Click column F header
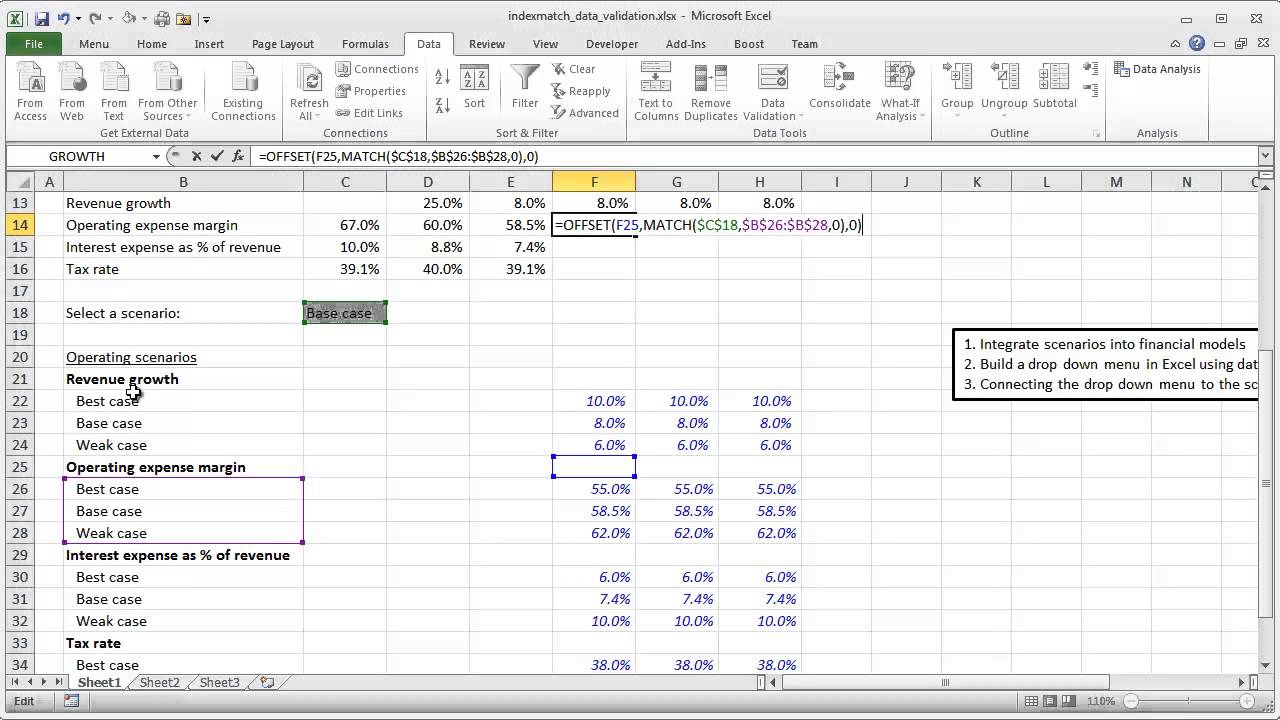Screen dimensions: 1280x720 [x=594, y=181]
